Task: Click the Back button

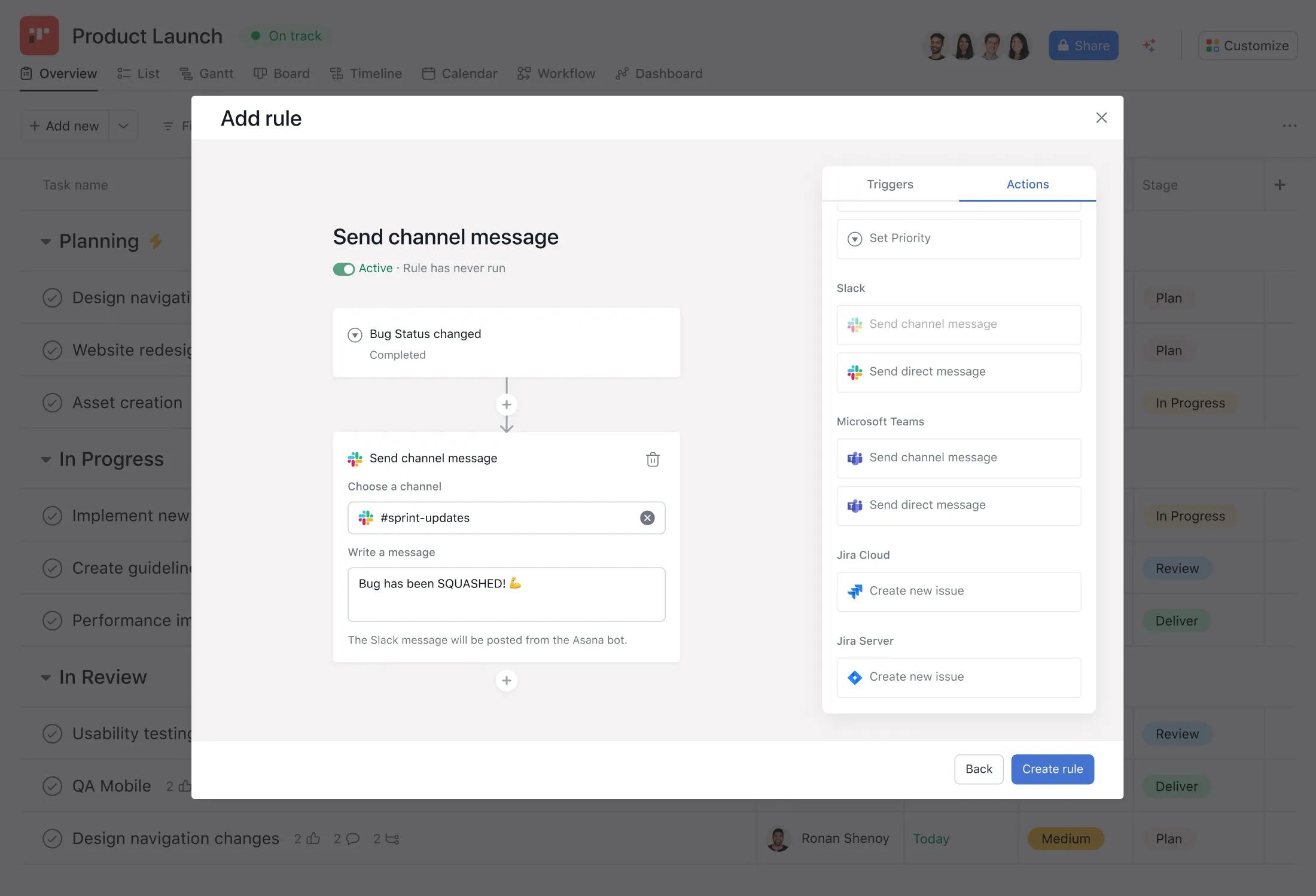Action: coord(979,769)
